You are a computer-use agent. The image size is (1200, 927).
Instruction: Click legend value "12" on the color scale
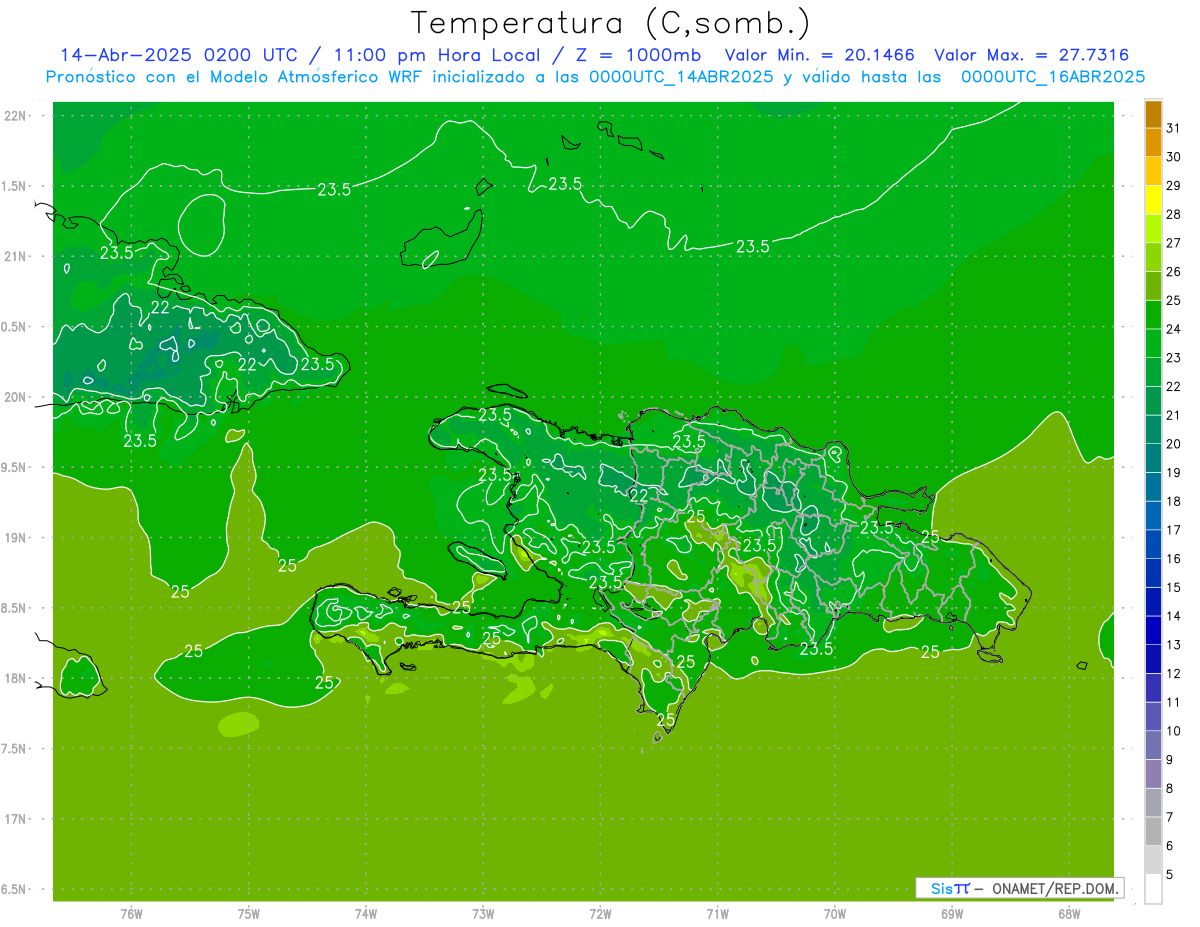[1174, 674]
